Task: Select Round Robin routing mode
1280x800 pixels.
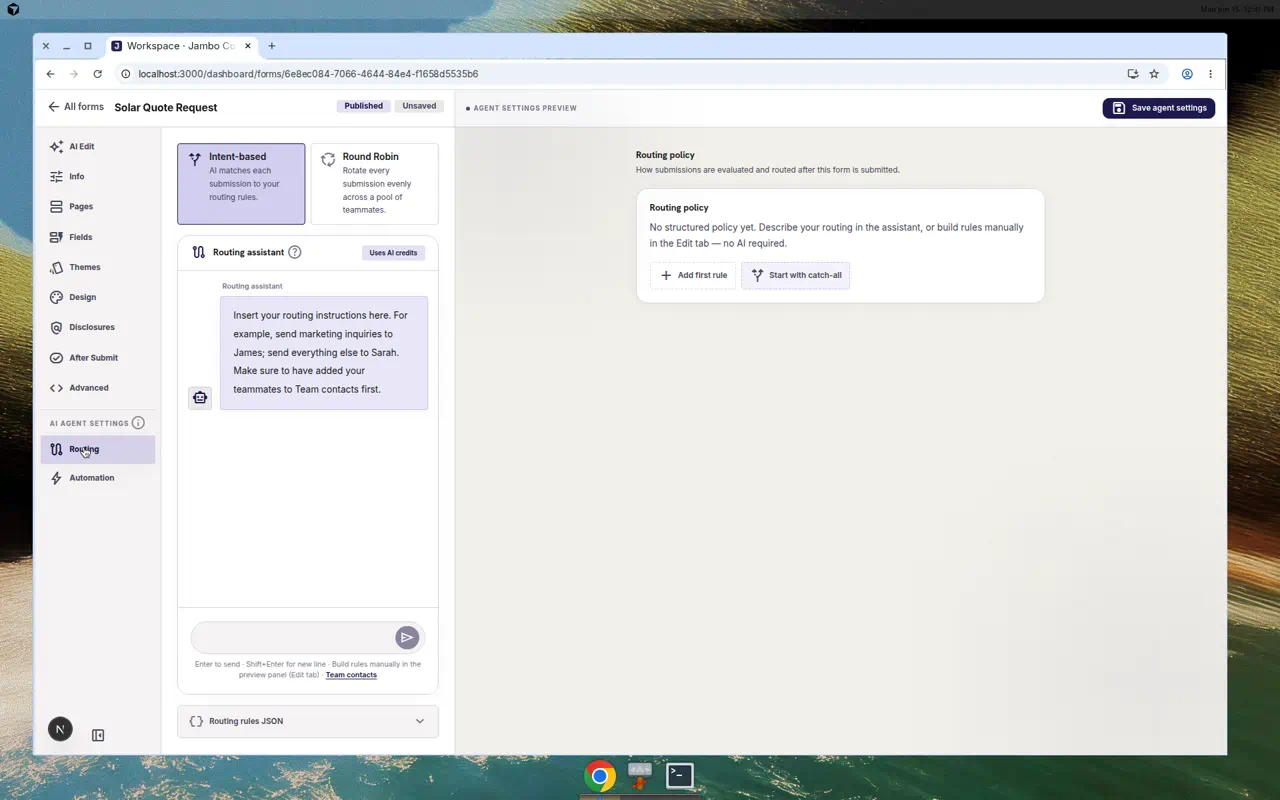Action: [x=374, y=184]
